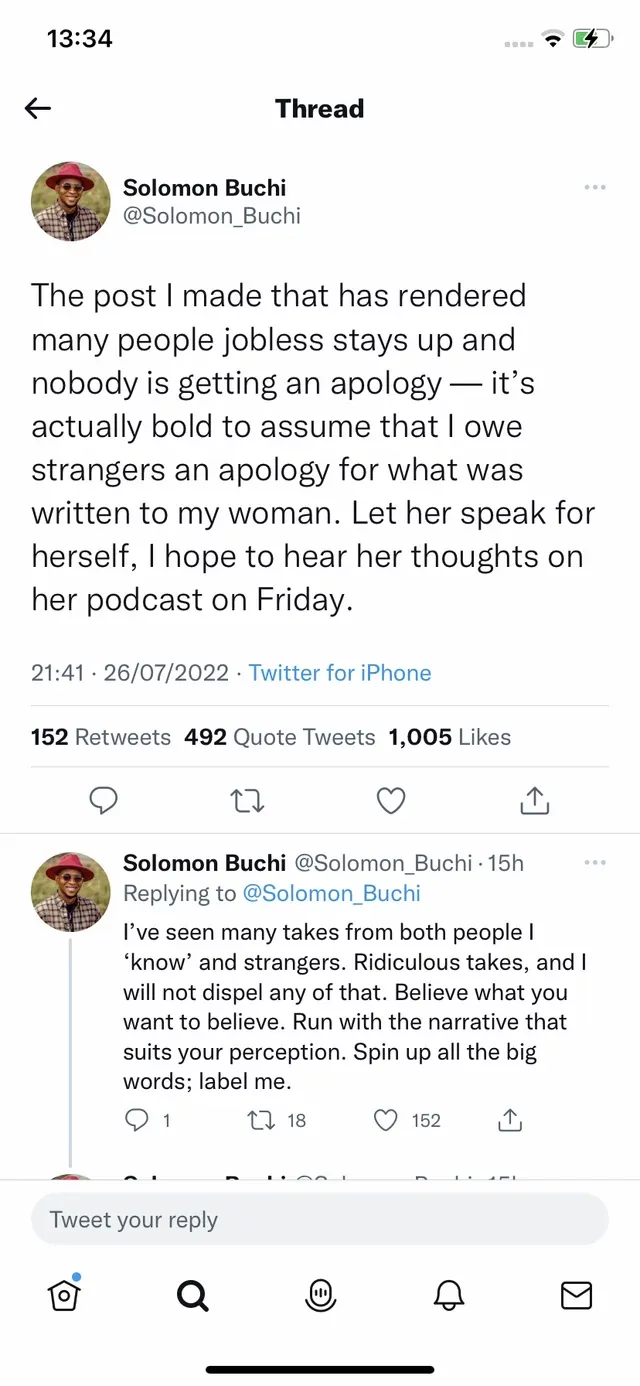Screen dimensions: 640x1386
Task: Reply to the main tweet
Action: coord(104,800)
